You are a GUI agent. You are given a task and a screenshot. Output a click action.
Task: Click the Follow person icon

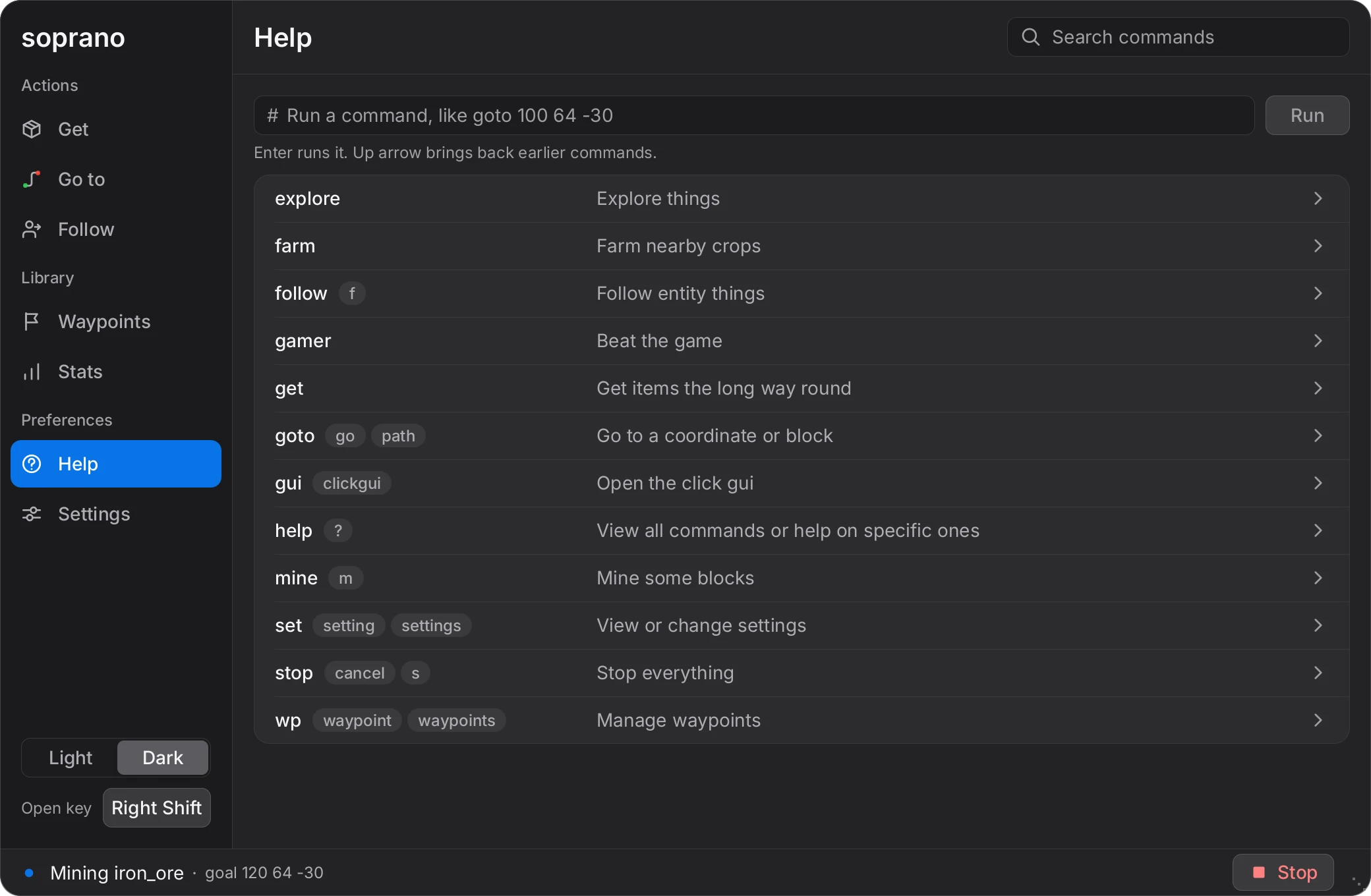pyautogui.click(x=32, y=229)
